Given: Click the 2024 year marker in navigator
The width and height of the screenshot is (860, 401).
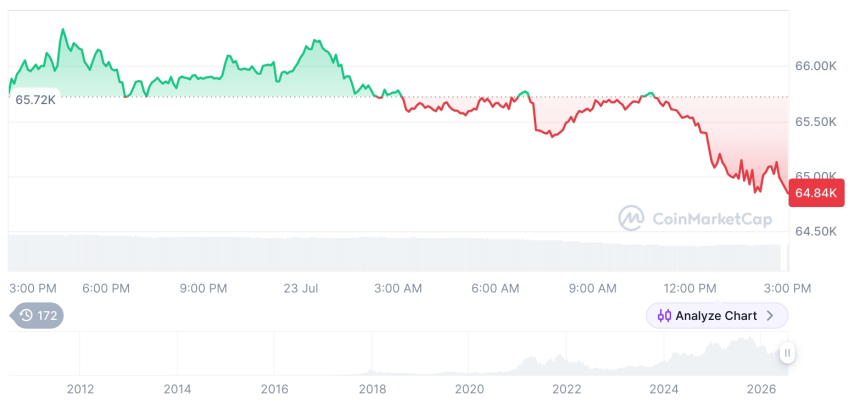Looking at the screenshot, I should pyautogui.click(x=664, y=389).
